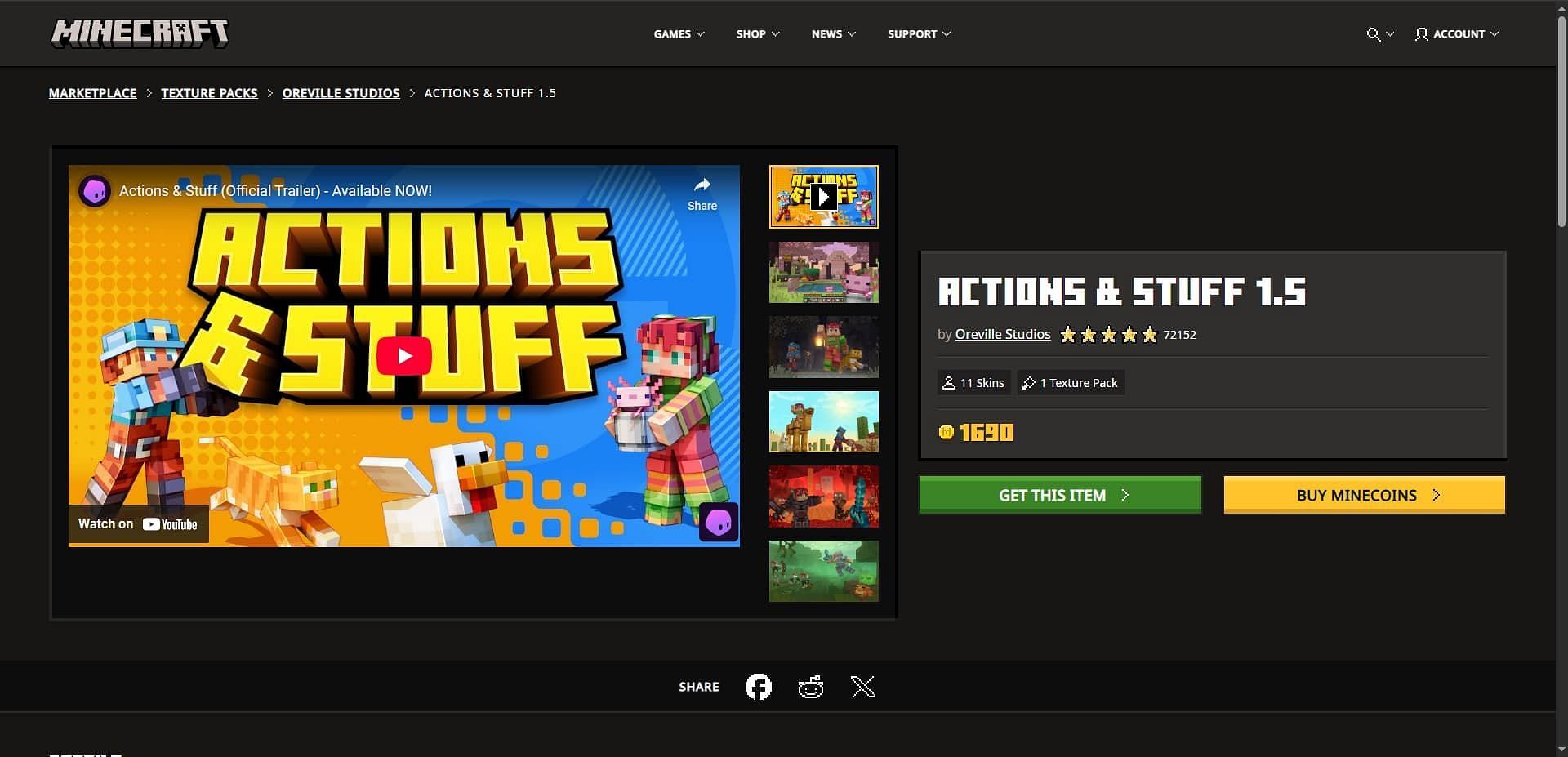This screenshot has width=1568, height=757.
Task: Click the Actions & Stuff 1.5 title
Action: [1122, 292]
